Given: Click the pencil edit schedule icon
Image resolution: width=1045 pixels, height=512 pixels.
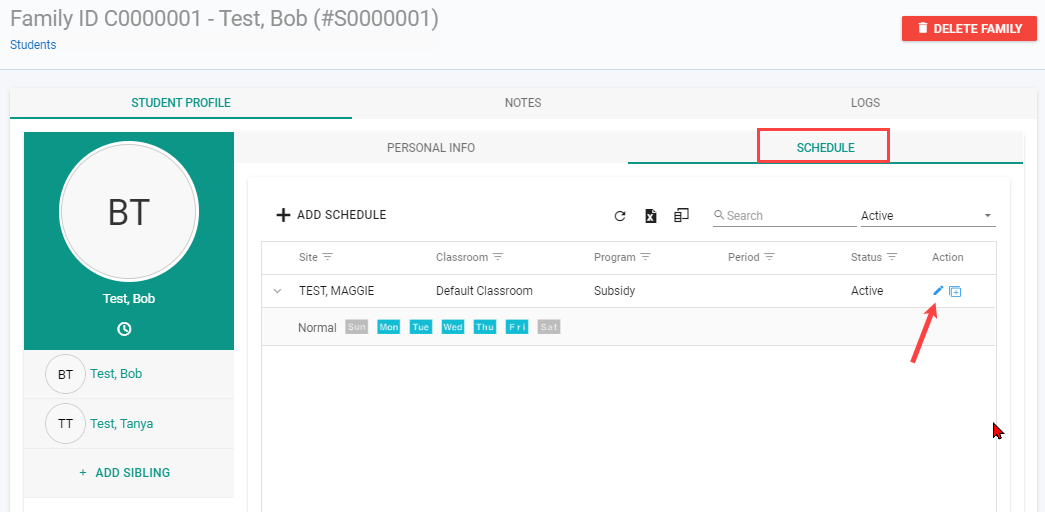Looking at the screenshot, I should point(938,290).
